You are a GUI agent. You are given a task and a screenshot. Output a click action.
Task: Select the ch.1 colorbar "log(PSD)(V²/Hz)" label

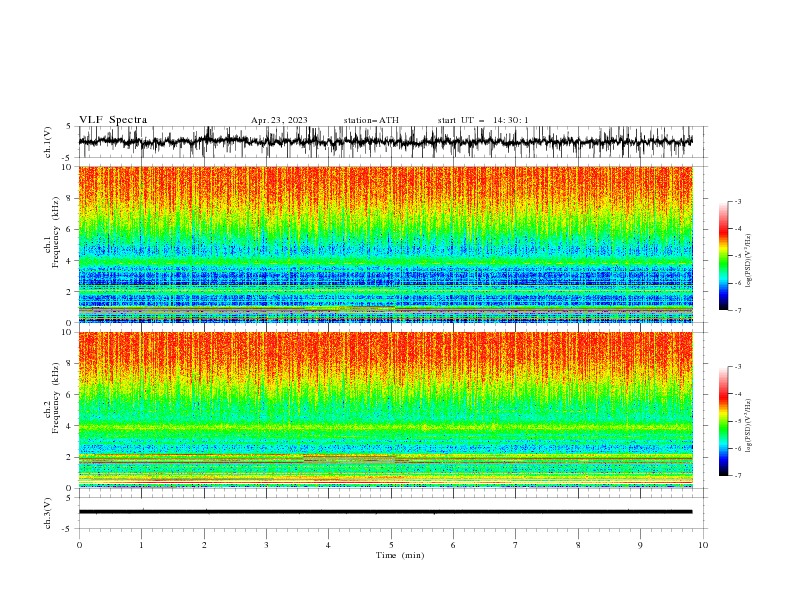pyautogui.click(x=749, y=261)
